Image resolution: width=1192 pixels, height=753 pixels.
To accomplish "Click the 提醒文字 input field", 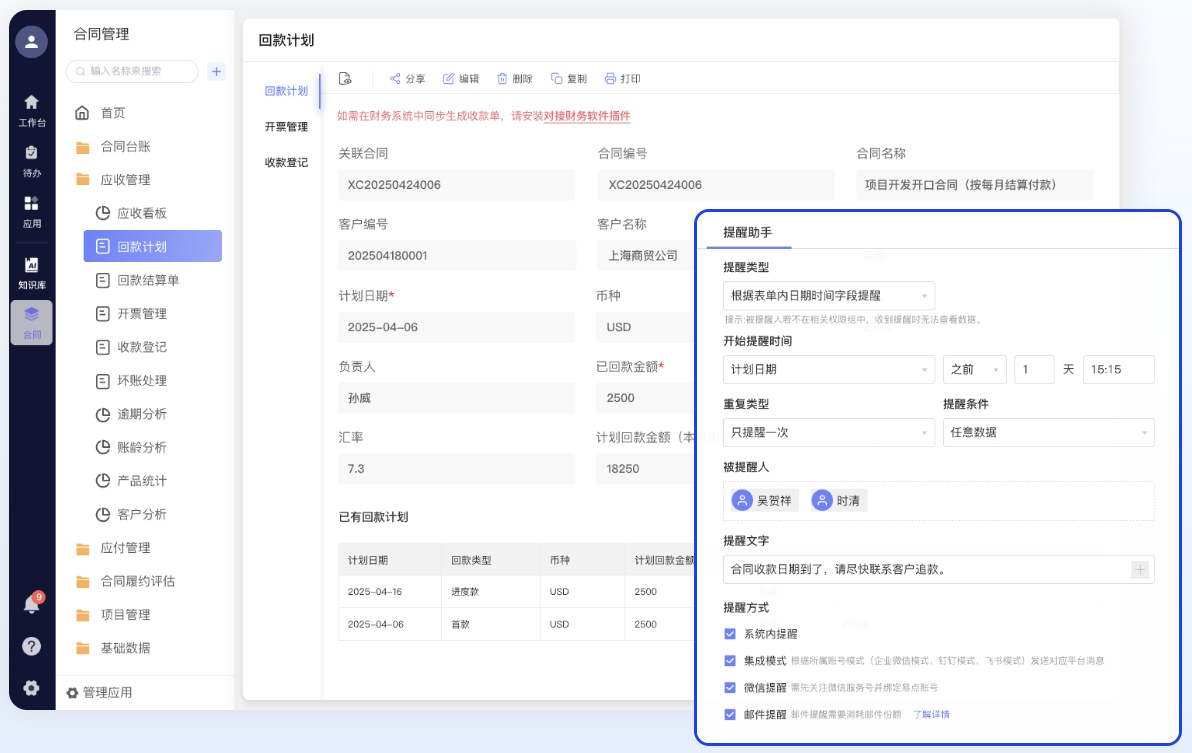I will pos(925,570).
